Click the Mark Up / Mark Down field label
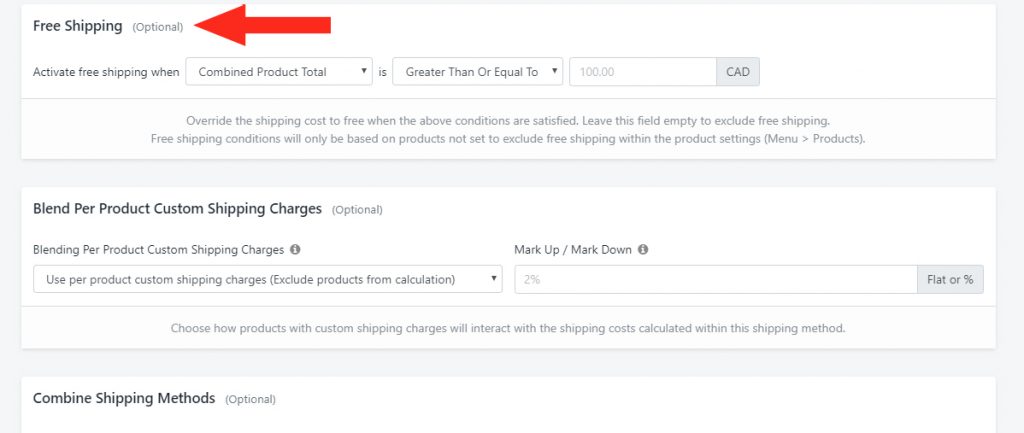The image size is (1024, 433). [x=573, y=249]
